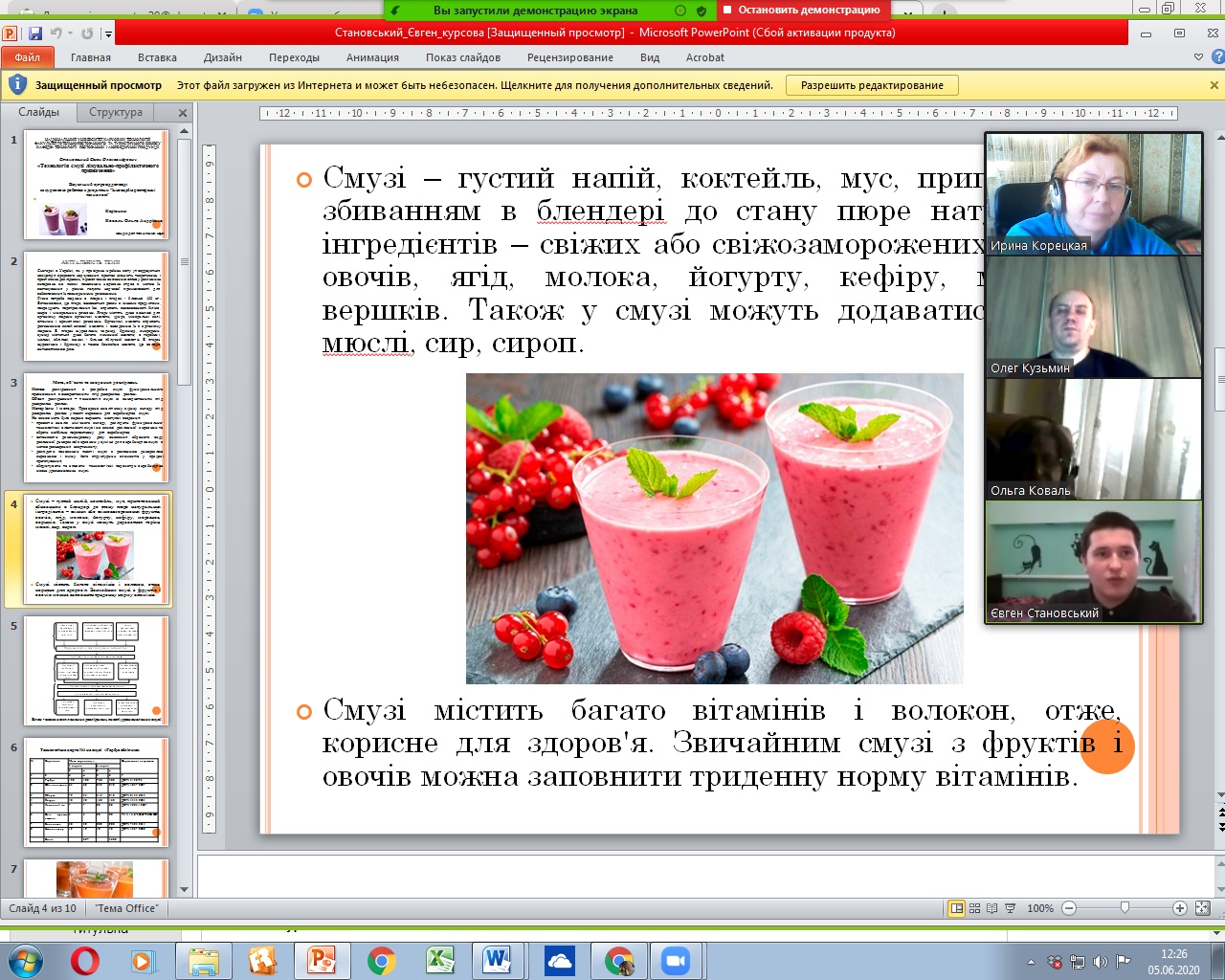Click the Save icon in quick access toolbar
The height and width of the screenshot is (980, 1225).
tap(35, 33)
